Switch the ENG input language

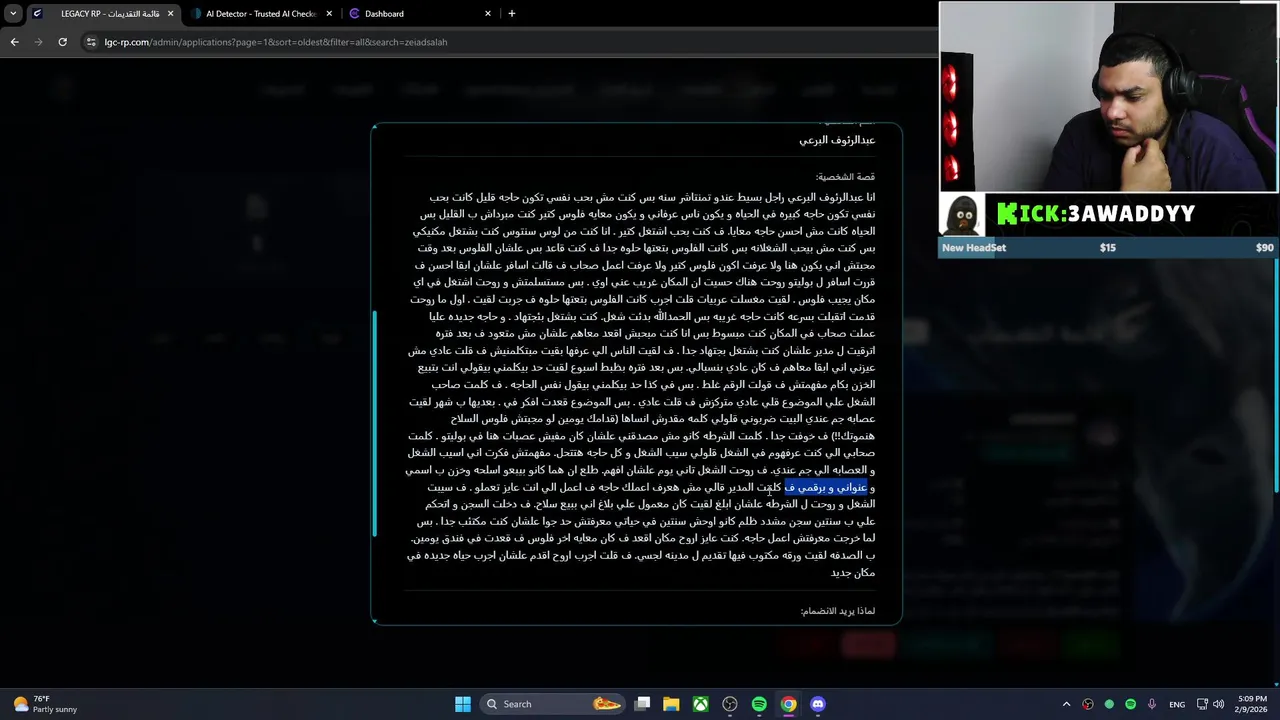click(1177, 704)
